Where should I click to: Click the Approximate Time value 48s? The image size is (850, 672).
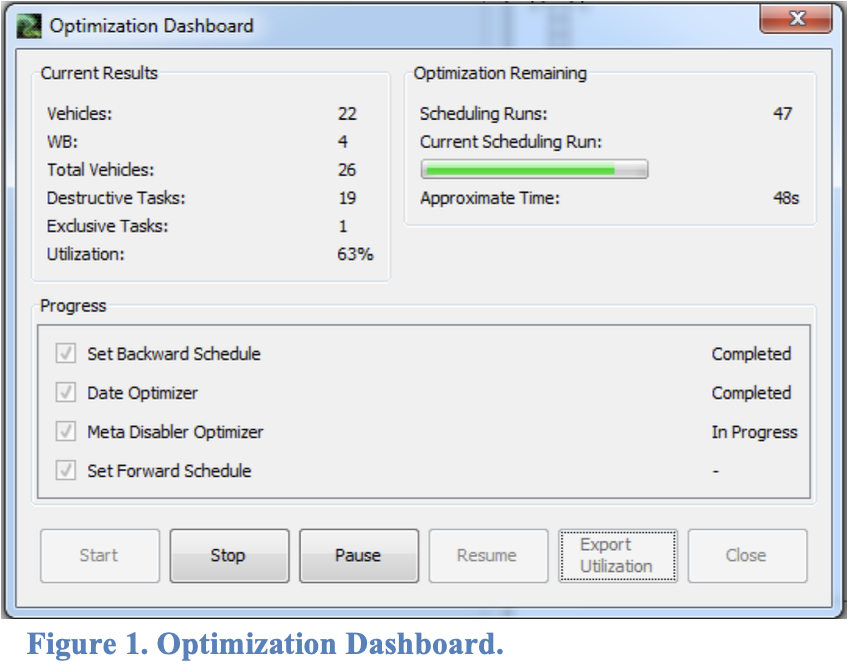[x=785, y=198]
